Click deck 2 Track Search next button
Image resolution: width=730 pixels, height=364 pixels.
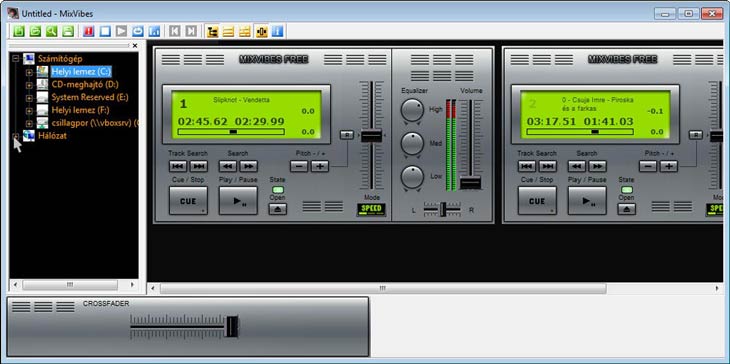pyautogui.click(x=548, y=166)
